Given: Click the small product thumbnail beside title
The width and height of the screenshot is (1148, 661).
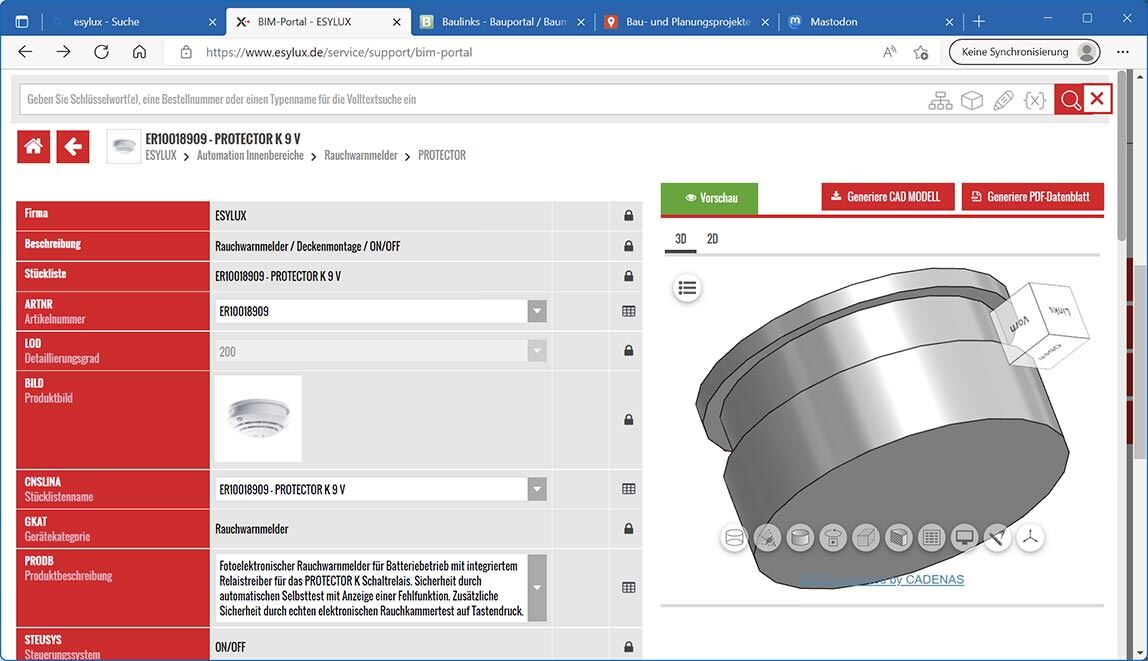Looking at the screenshot, I should [x=124, y=146].
